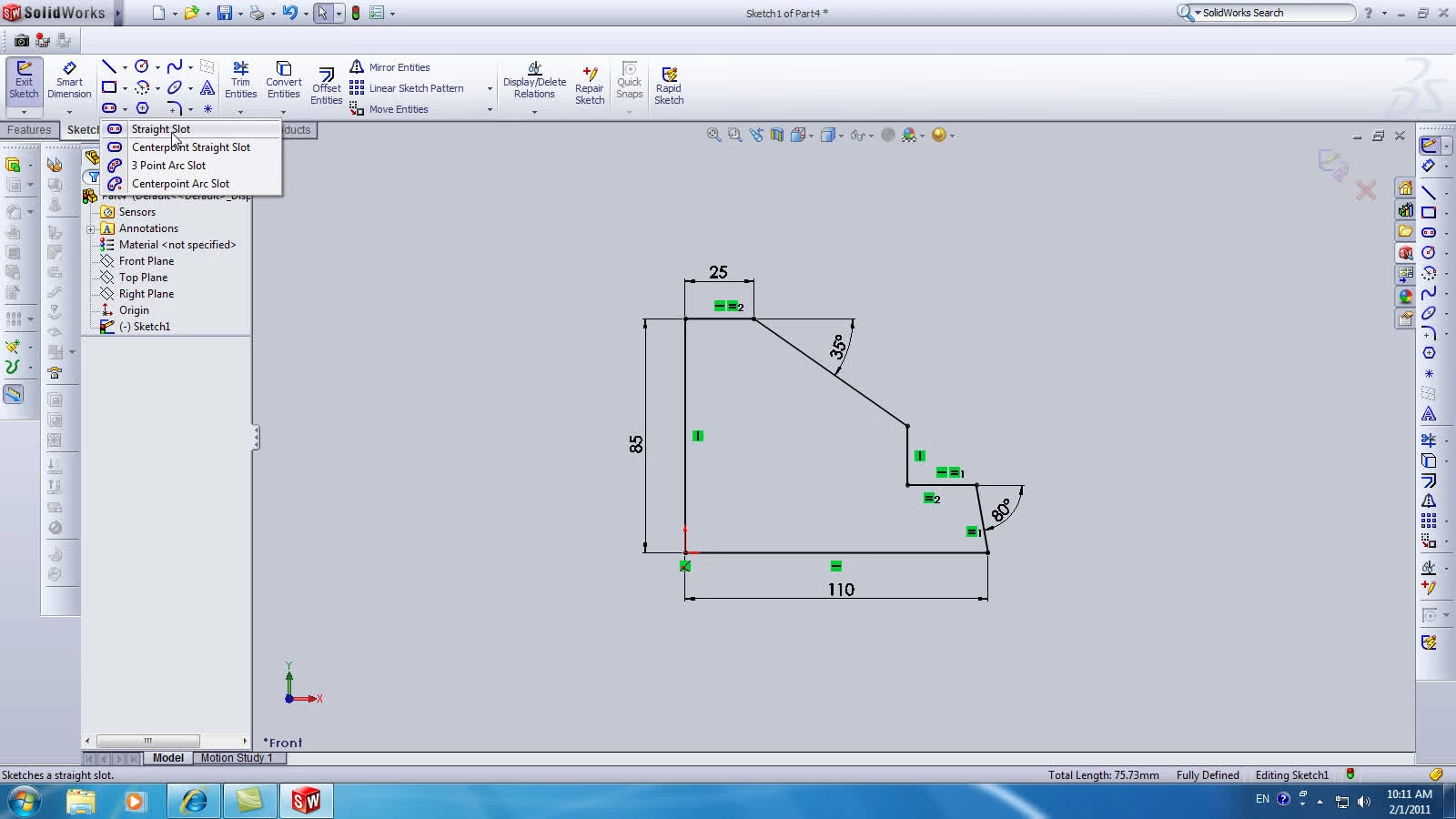This screenshot has width=1456, height=819.
Task: Pick the Ellipse tool
Action: click(x=175, y=87)
